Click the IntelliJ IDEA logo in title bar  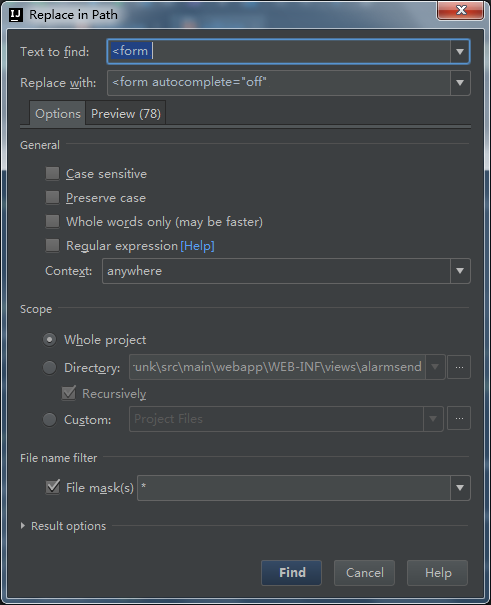[x=15, y=15]
